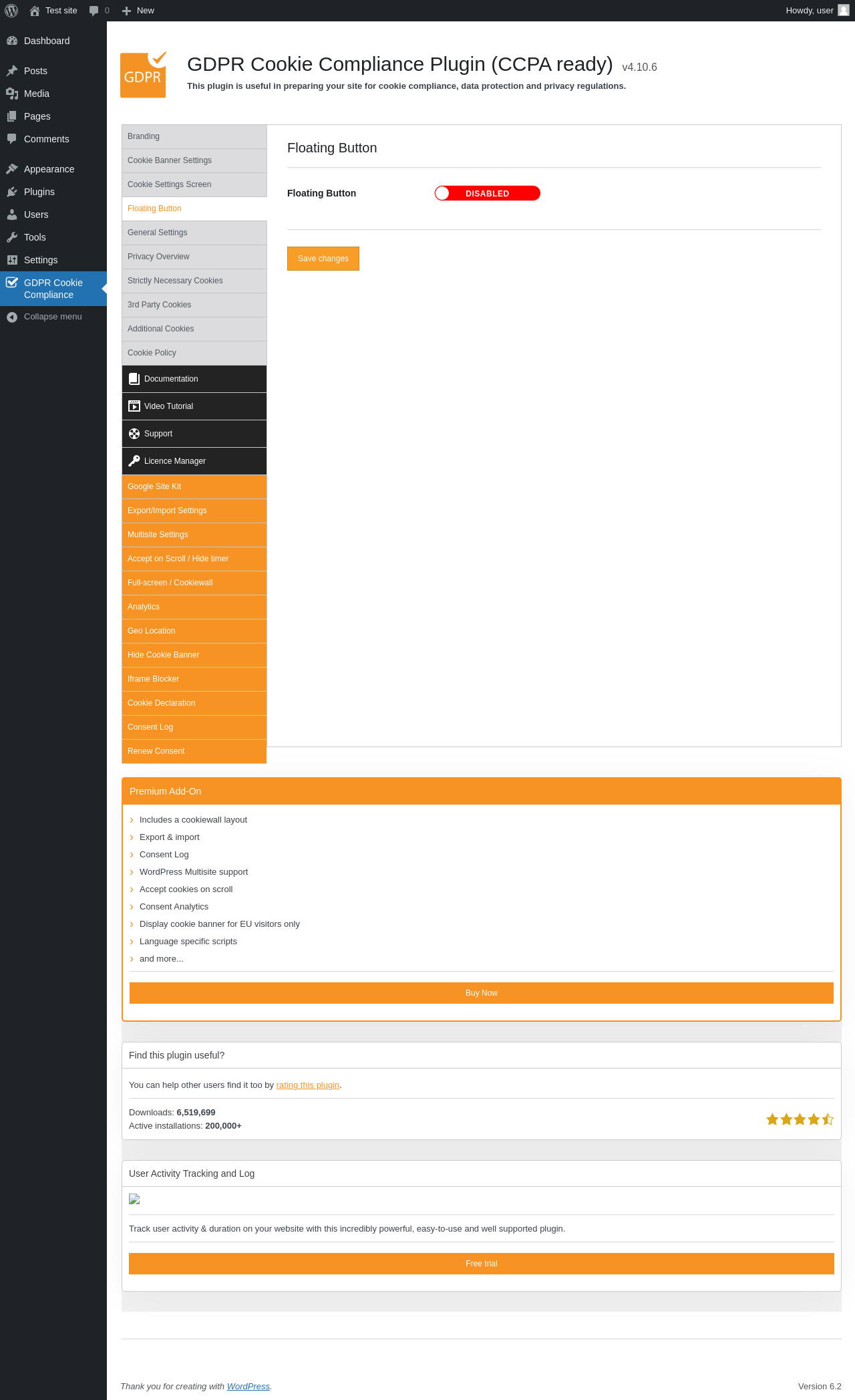The image size is (855, 1400).
Task: Click the Dashboard gauge icon
Action: point(12,41)
